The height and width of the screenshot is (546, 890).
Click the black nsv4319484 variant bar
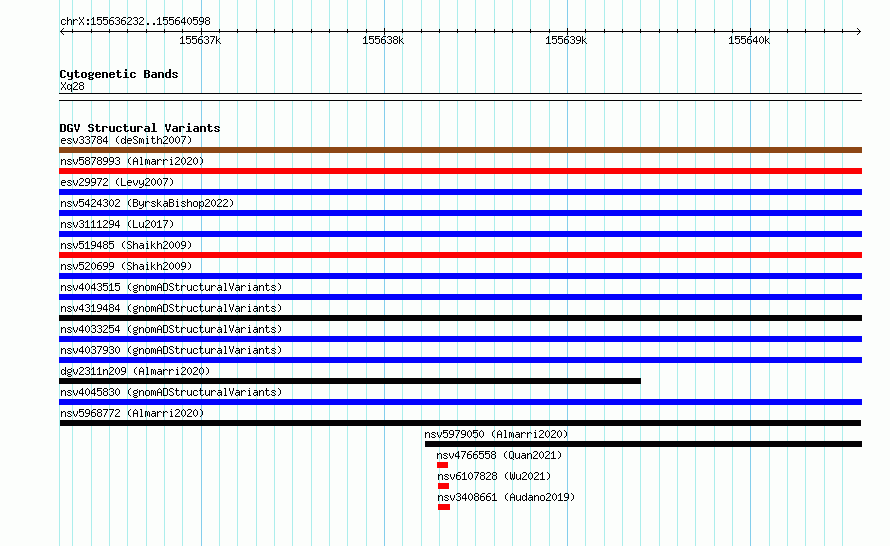click(x=460, y=318)
